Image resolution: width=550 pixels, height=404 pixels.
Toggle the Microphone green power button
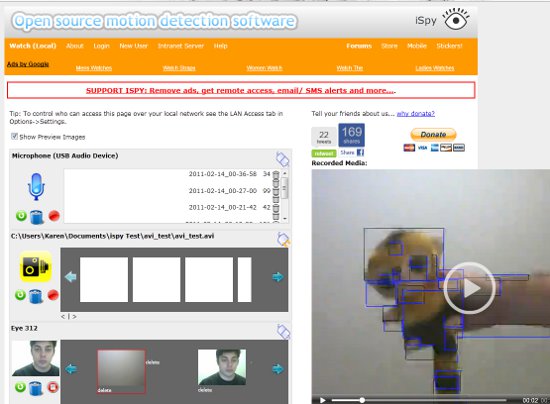pyautogui.click(x=21, y=216)
